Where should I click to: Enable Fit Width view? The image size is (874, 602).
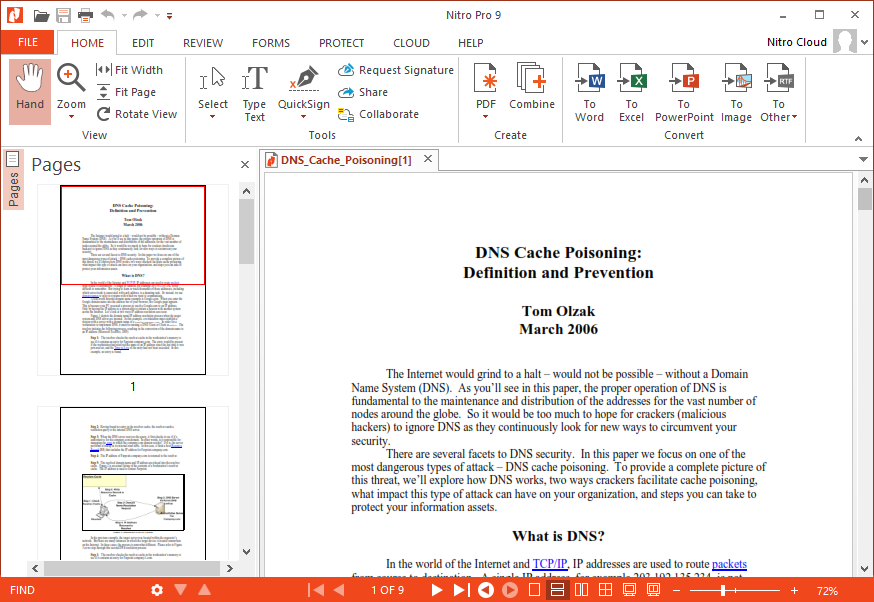click(137, 69)
